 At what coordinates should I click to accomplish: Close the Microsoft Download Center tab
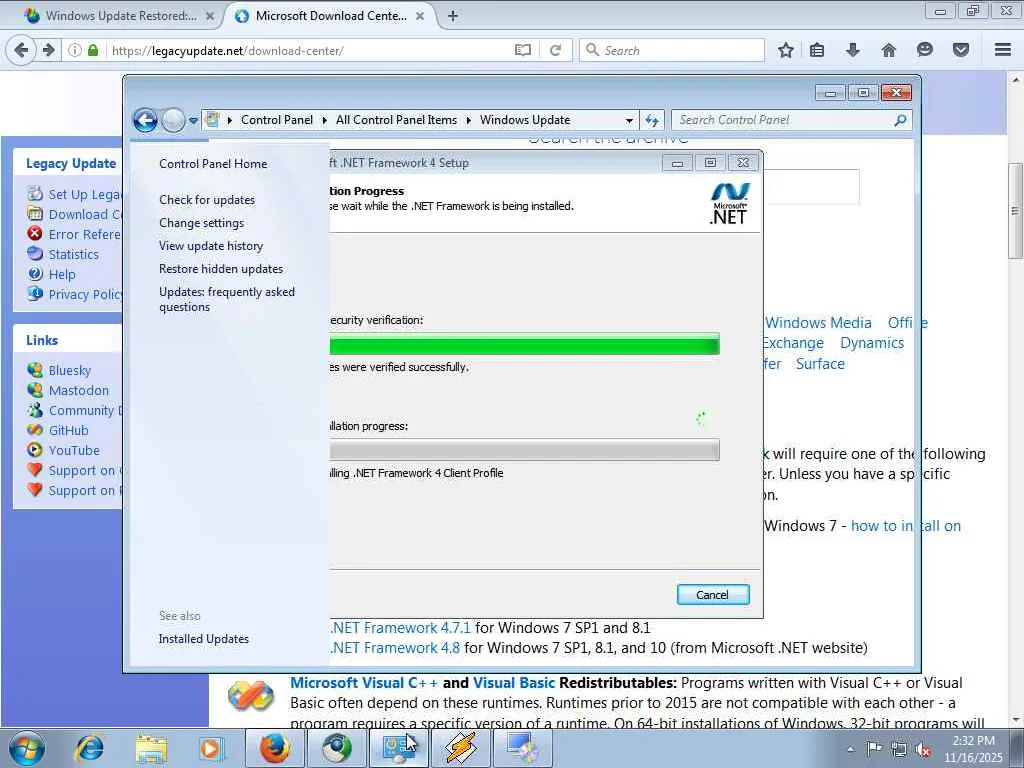click(420, 16)
